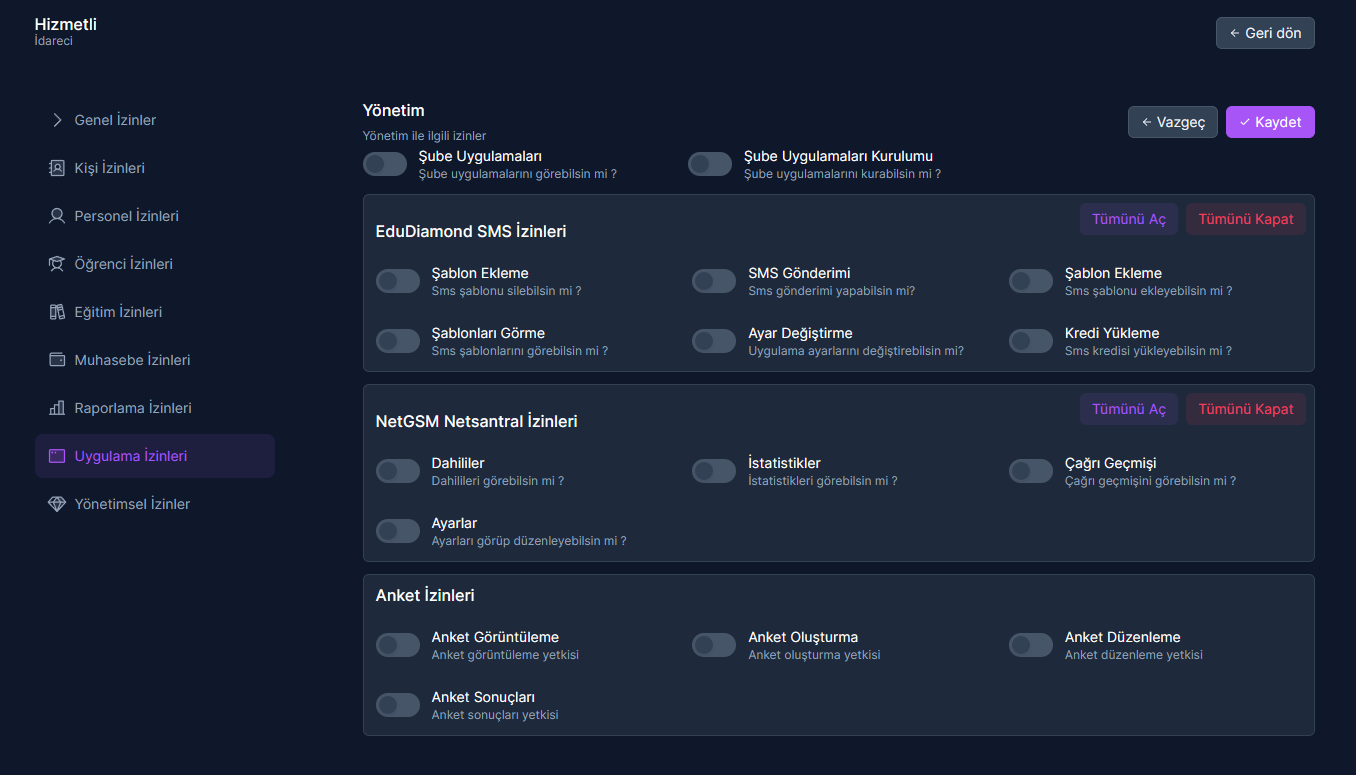Expand the Genel İzinler chevron
The height and width of the screenshot is (775, 1356).
click(x=57, y=120)
